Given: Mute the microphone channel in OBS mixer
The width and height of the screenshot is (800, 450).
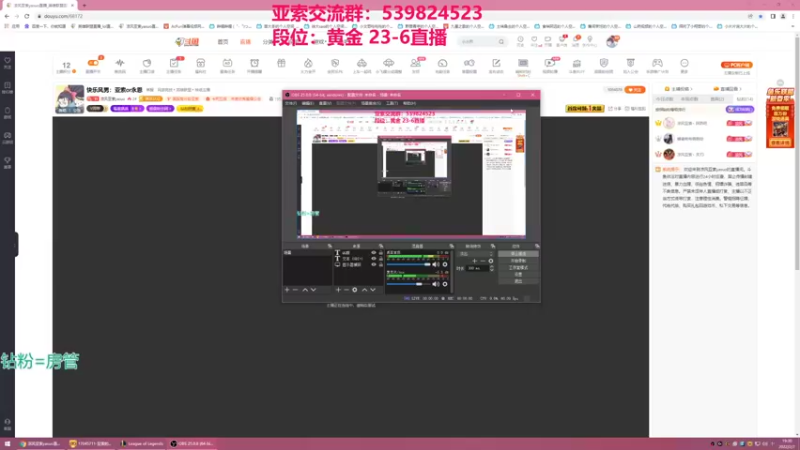Looking at the screenshot, I should (x=436, y=284).
